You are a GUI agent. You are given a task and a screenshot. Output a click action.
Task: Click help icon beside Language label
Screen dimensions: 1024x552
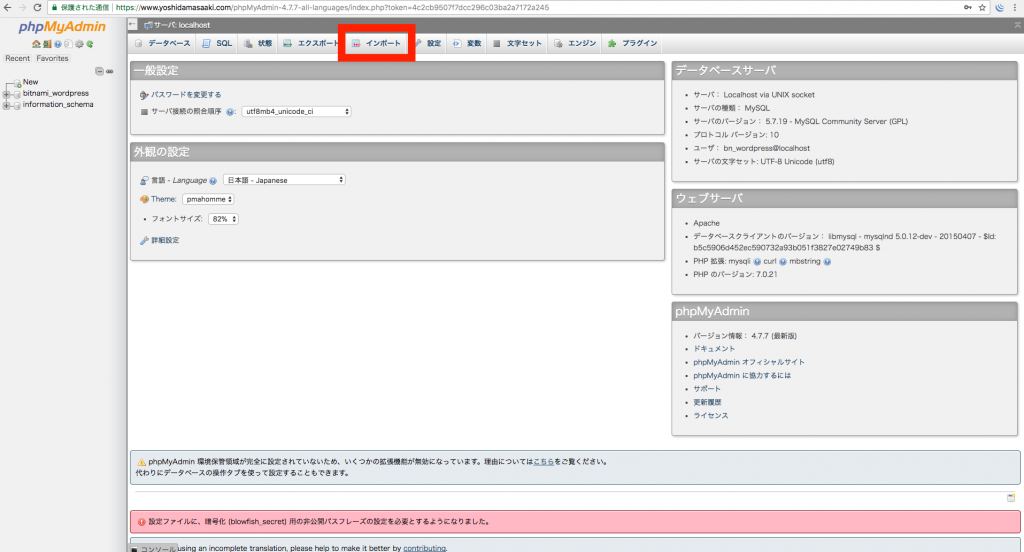[x=213, y=180]
